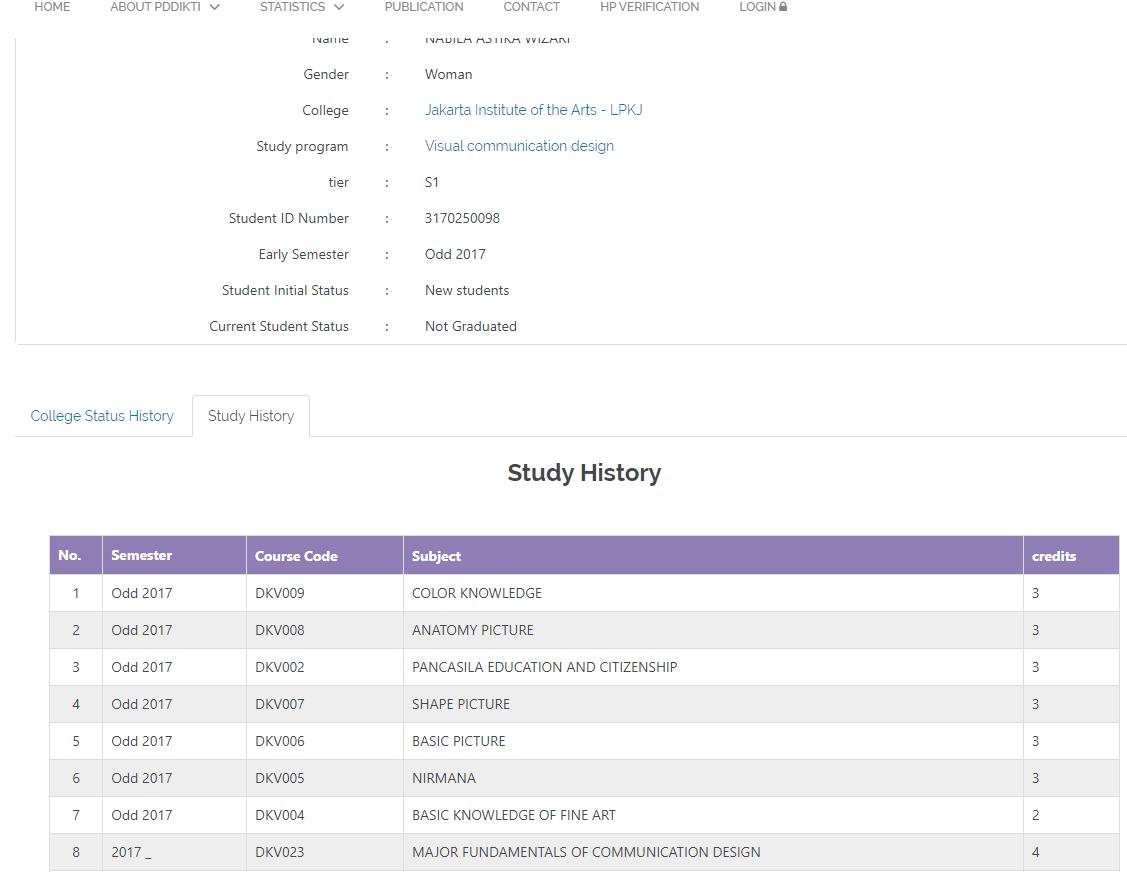Screen dimensions: 1127x872
Task: Click the 'Study History' heading
Action: coord(584,473)
